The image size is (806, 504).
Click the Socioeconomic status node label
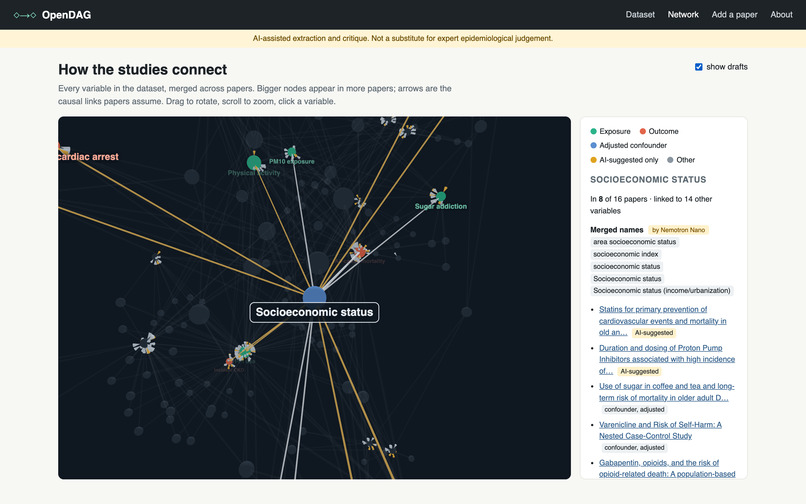coord(314,312)
